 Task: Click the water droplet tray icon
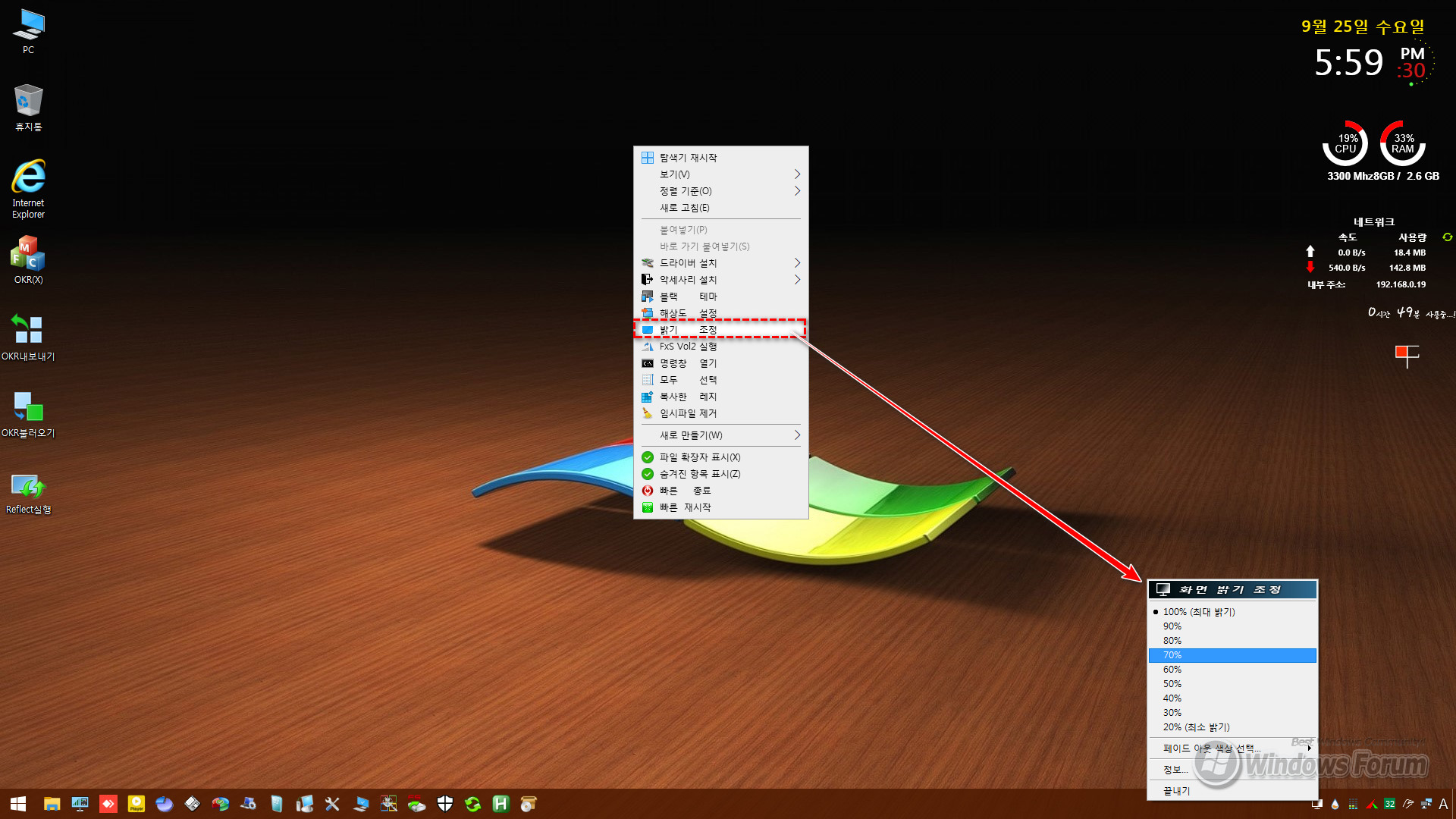coord(1335,804)
